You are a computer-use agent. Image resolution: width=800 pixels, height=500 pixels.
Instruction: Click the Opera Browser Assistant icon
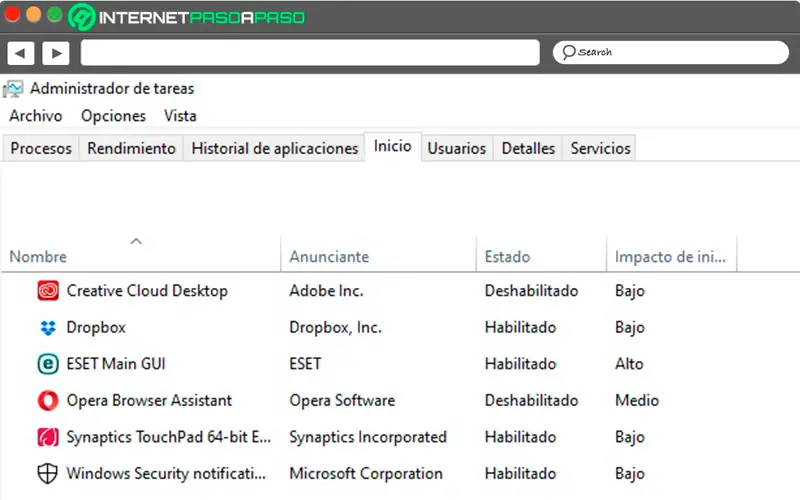(x=48, y=401)
